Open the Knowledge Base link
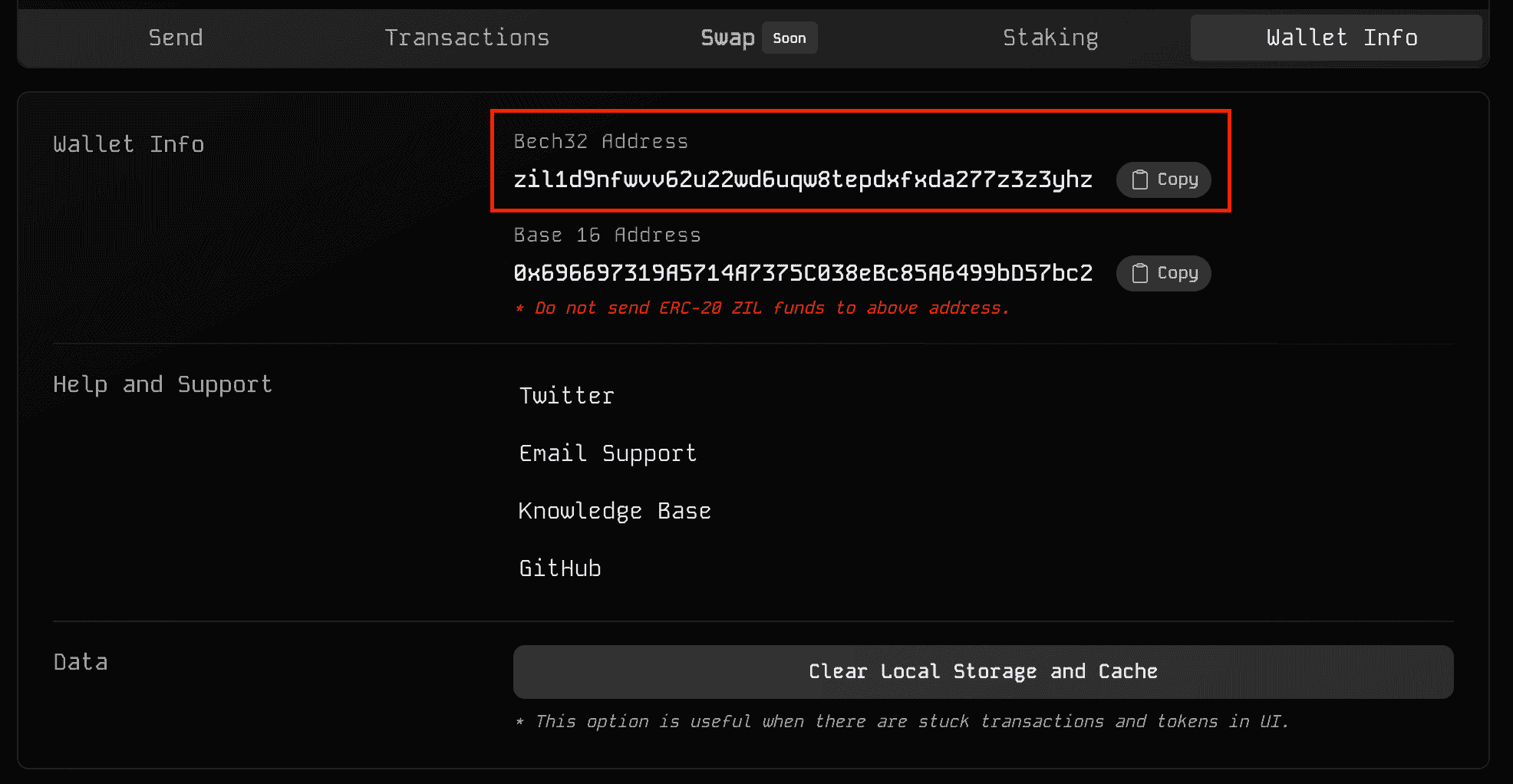This screenshot has height=784, width=1513. pos(615,511)
